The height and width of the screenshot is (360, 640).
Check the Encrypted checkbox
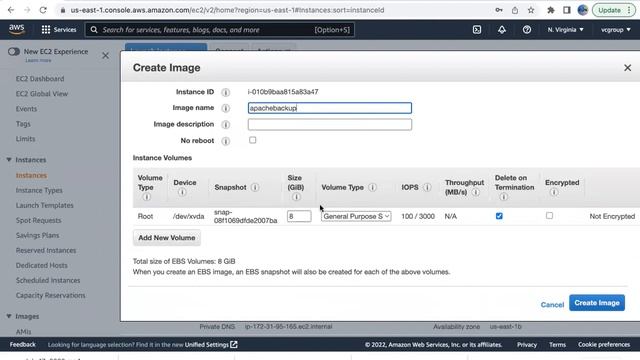[549, 216]
